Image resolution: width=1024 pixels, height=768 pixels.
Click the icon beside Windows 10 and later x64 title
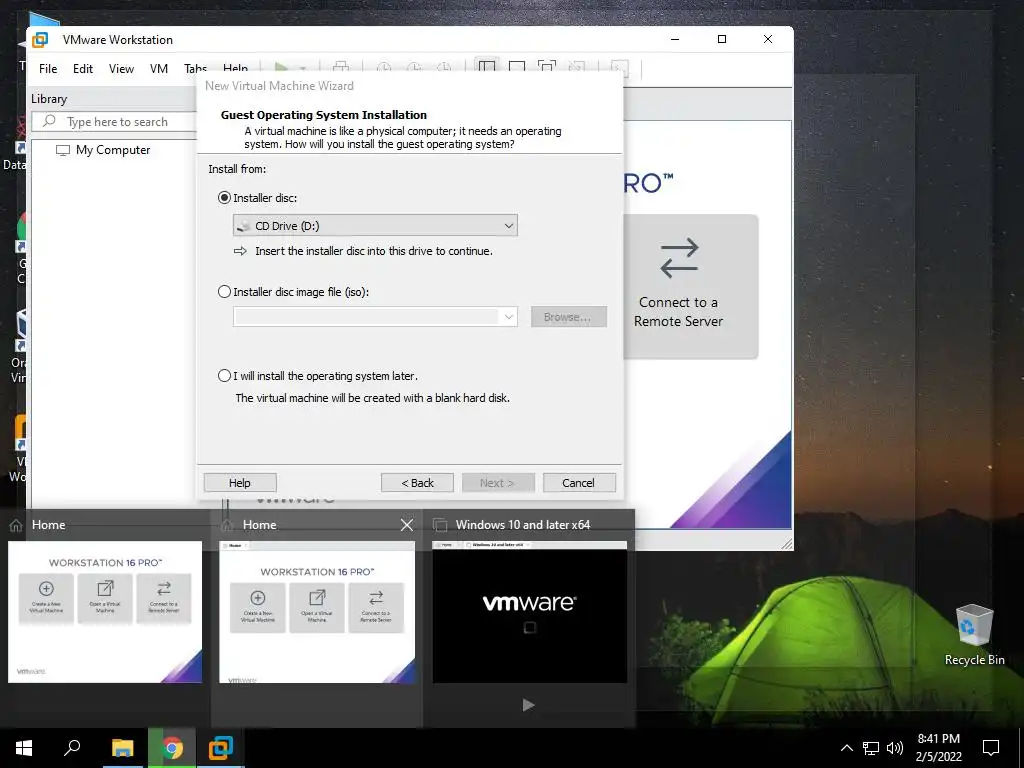coord(440,525)
